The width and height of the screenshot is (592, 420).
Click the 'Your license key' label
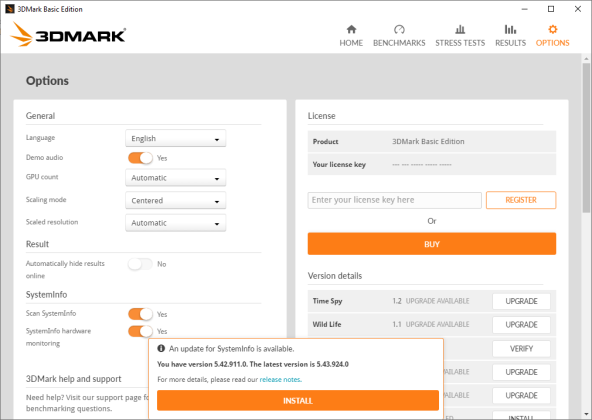pos(339,164)
